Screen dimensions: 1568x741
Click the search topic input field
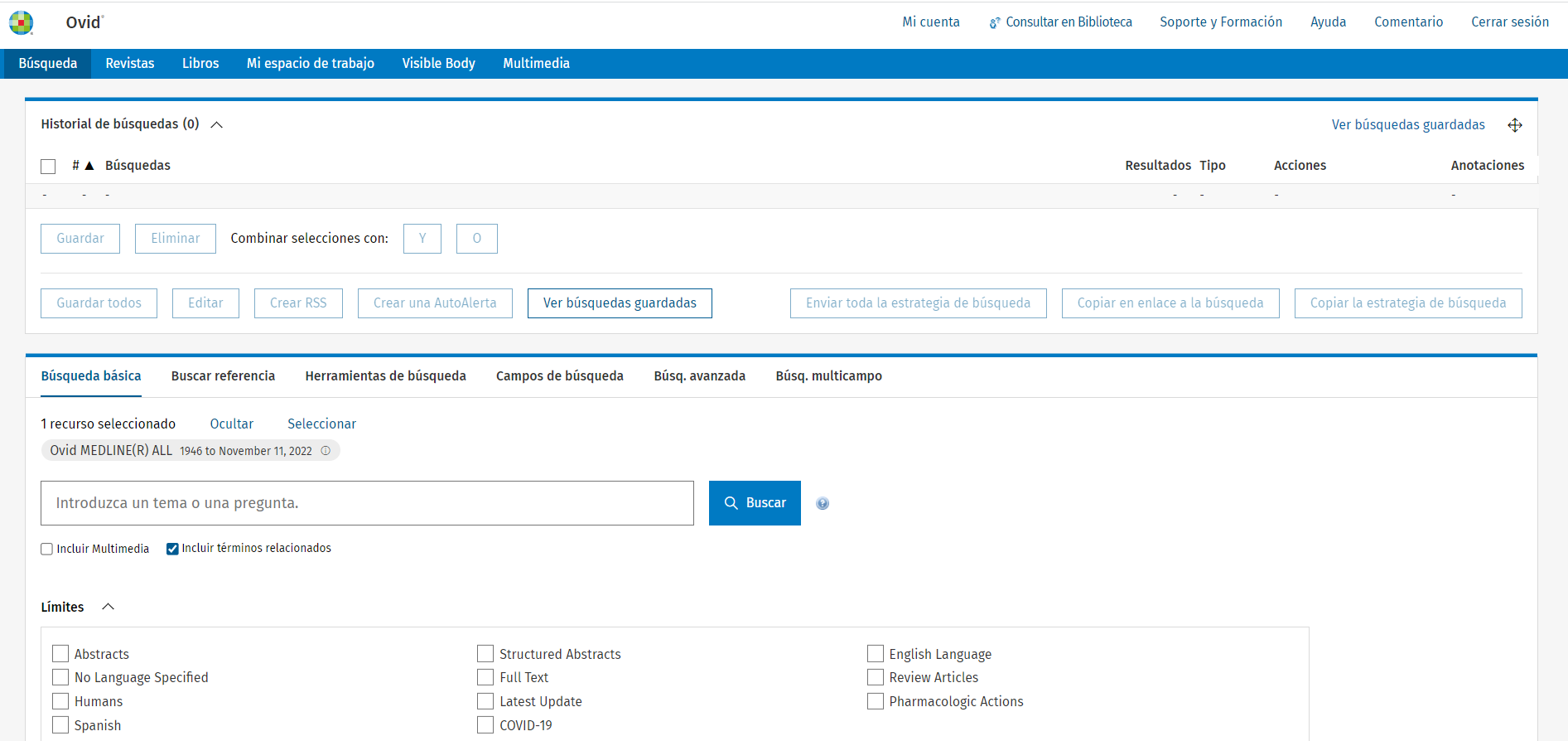[x=367, y=503]
